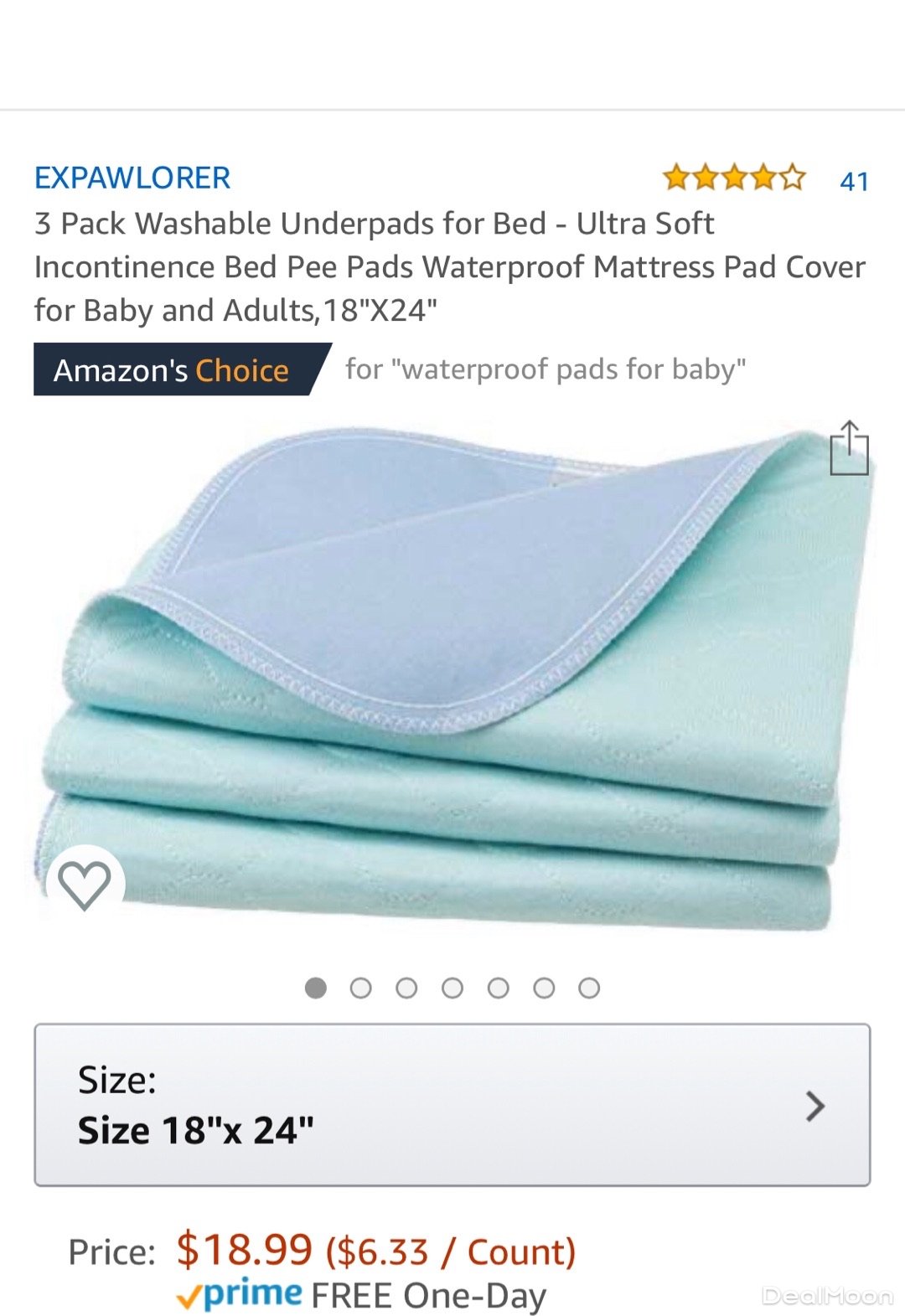Tap the product title text
The image size is (905, 1316).
point(450,266)
